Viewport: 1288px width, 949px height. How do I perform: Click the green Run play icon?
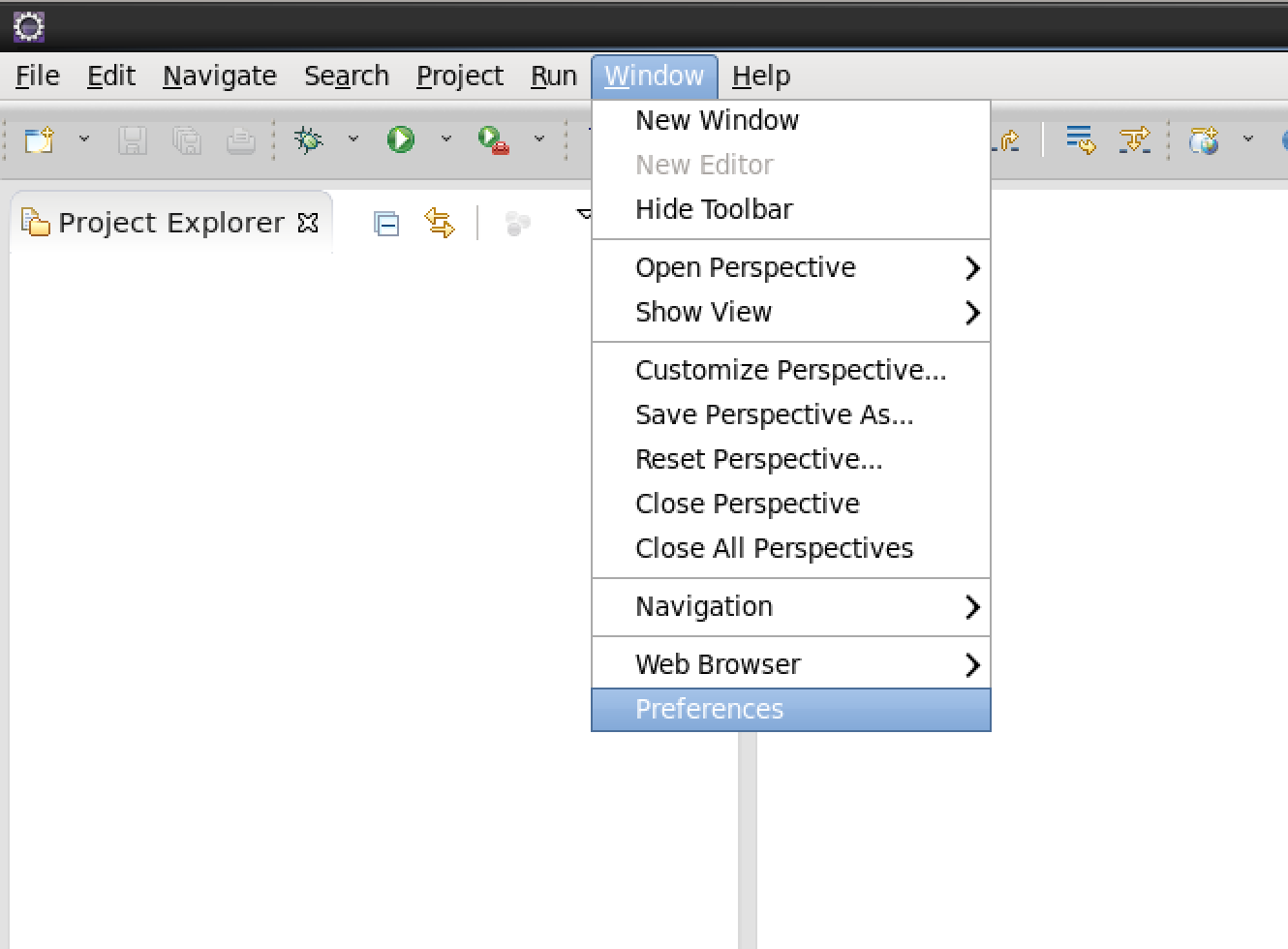pos(400,140)
